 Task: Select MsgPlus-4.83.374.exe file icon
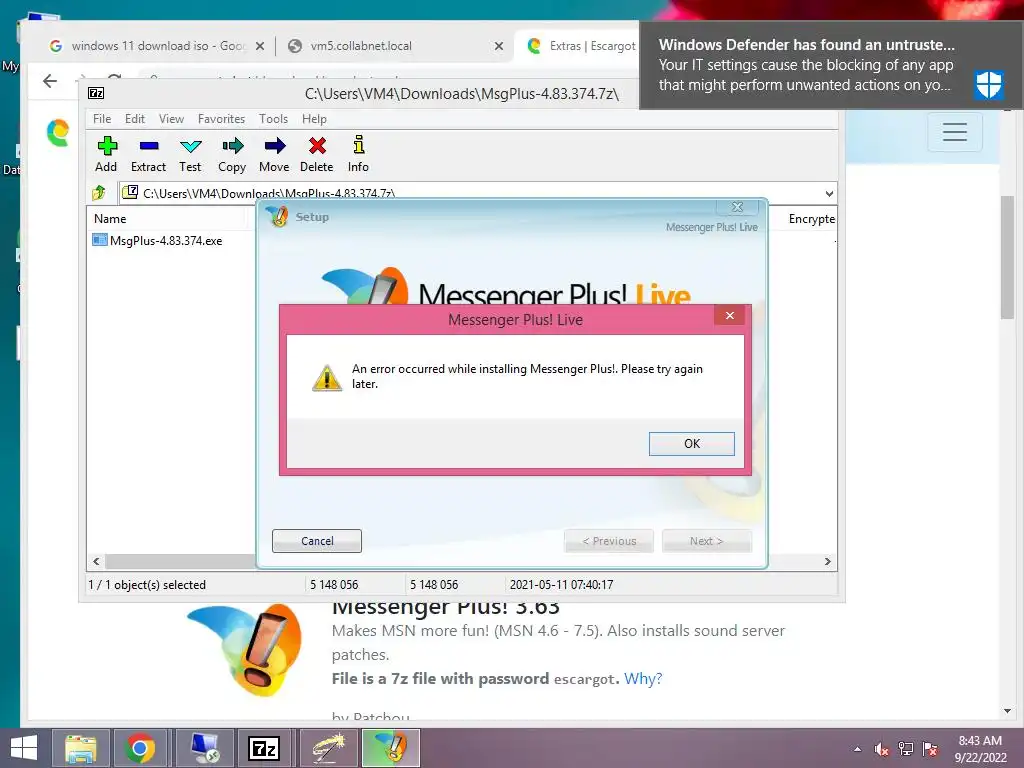tap(100, 240)
